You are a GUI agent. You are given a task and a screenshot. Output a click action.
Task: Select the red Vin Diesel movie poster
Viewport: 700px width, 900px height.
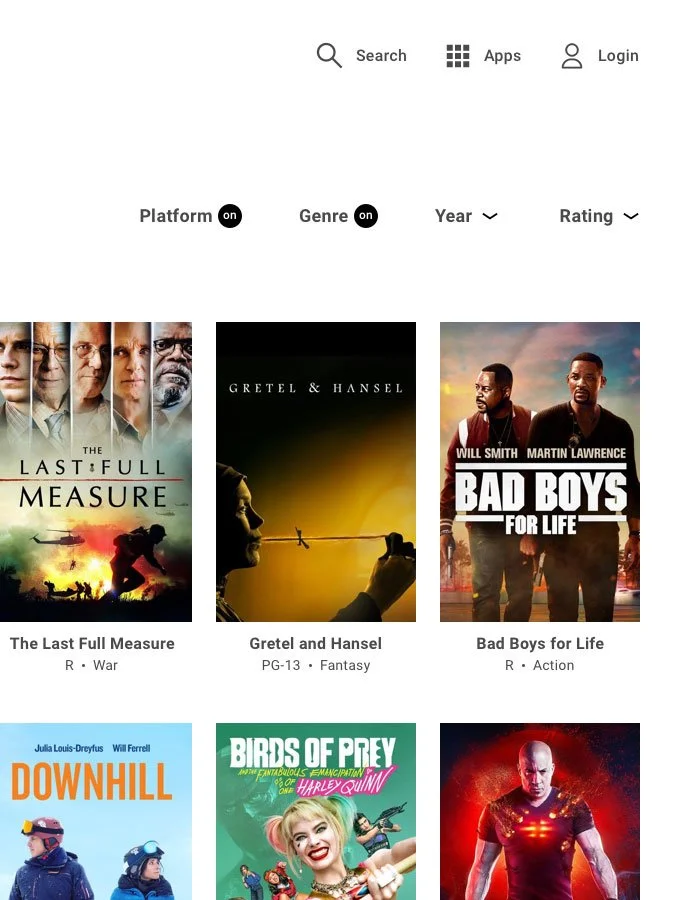[x=540, y=812]
